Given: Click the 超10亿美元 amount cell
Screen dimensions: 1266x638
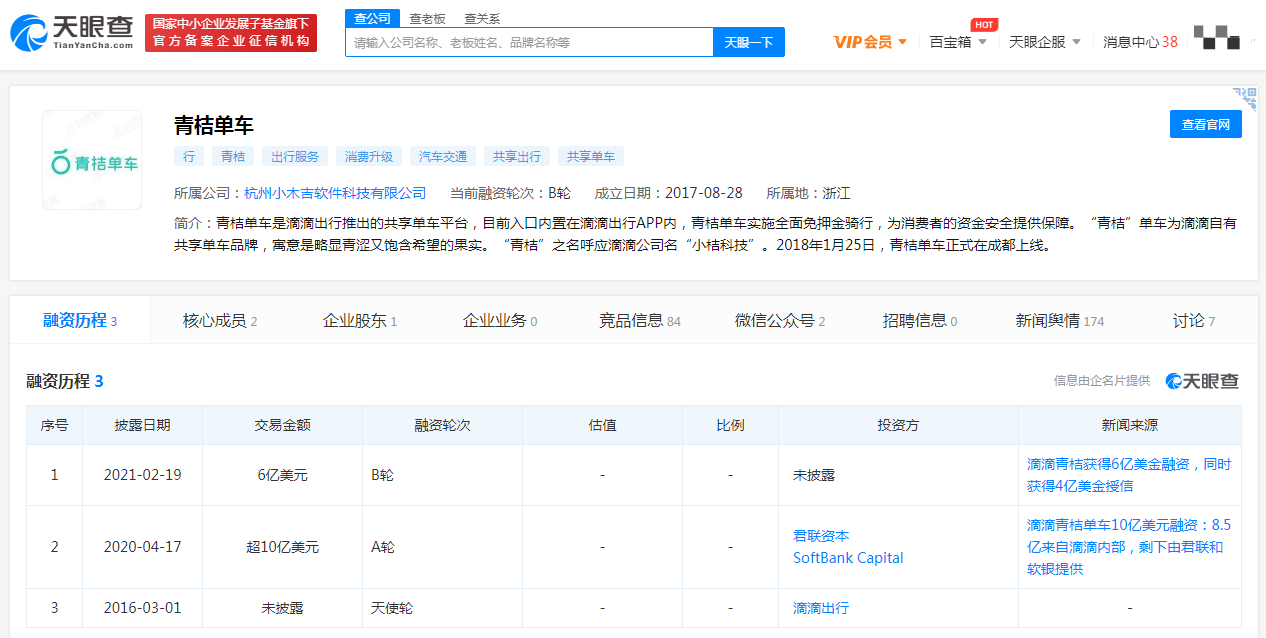Looking at the screenshot, I should coord(283,547).
